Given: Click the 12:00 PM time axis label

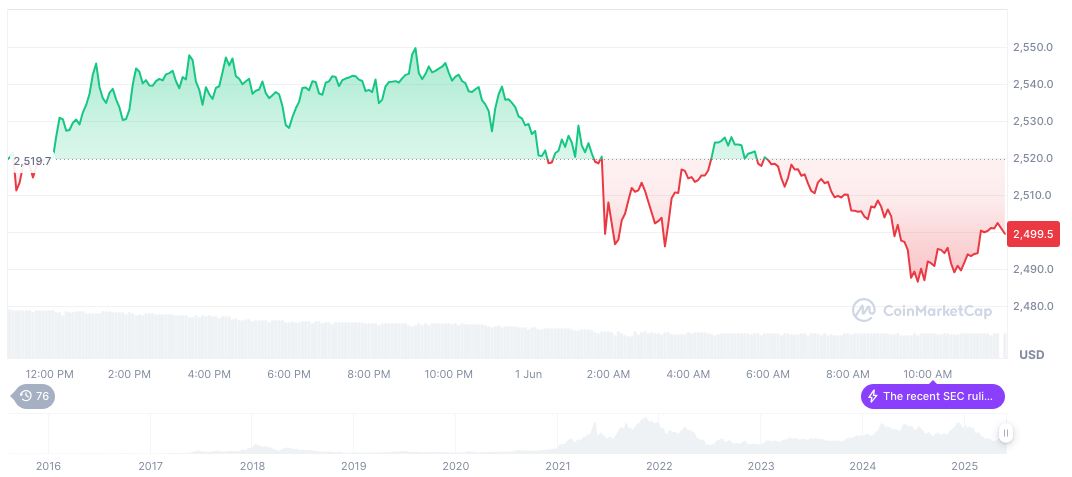Looking at the screenshot, I should 50,374.
